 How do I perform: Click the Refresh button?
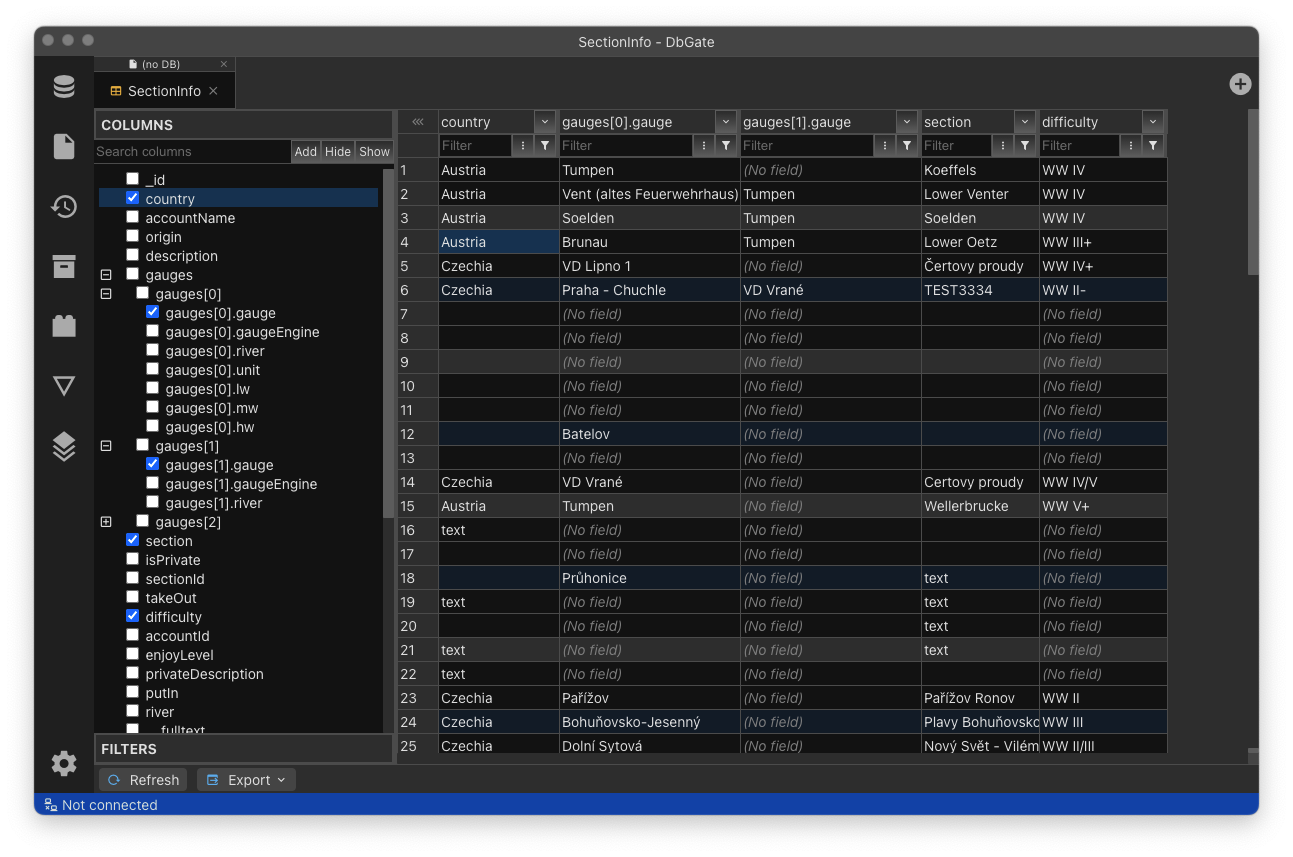click(143, 780)
